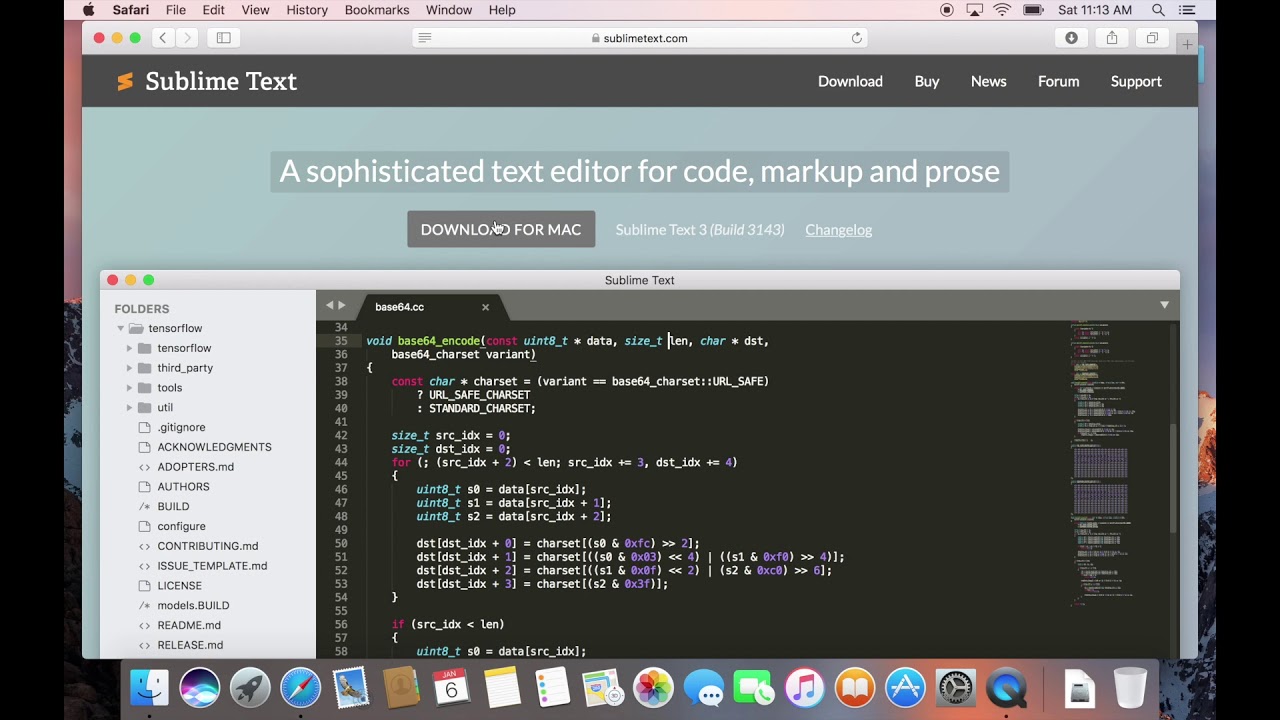Reload the sublimetext.com page
The height and width of the screenshot is (720, 1280).
[857, 38]
